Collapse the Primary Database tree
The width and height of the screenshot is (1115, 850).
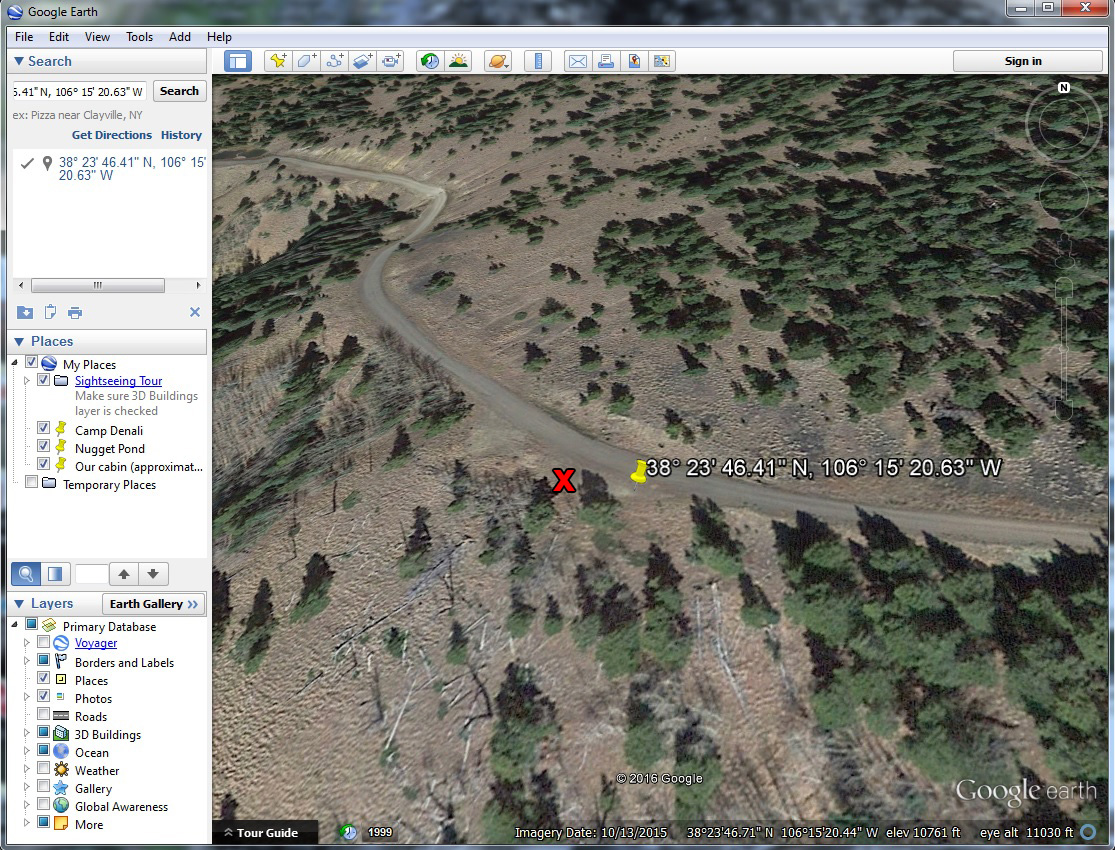15,625
